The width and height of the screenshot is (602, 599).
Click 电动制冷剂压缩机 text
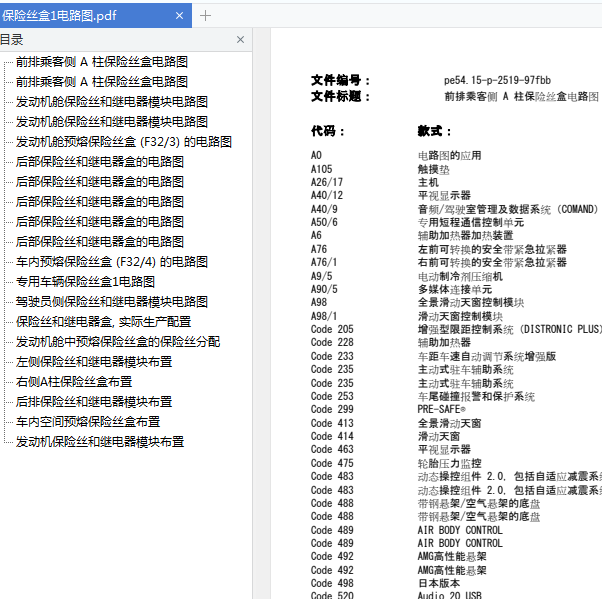pyautogui.click(x=460, y=276)
